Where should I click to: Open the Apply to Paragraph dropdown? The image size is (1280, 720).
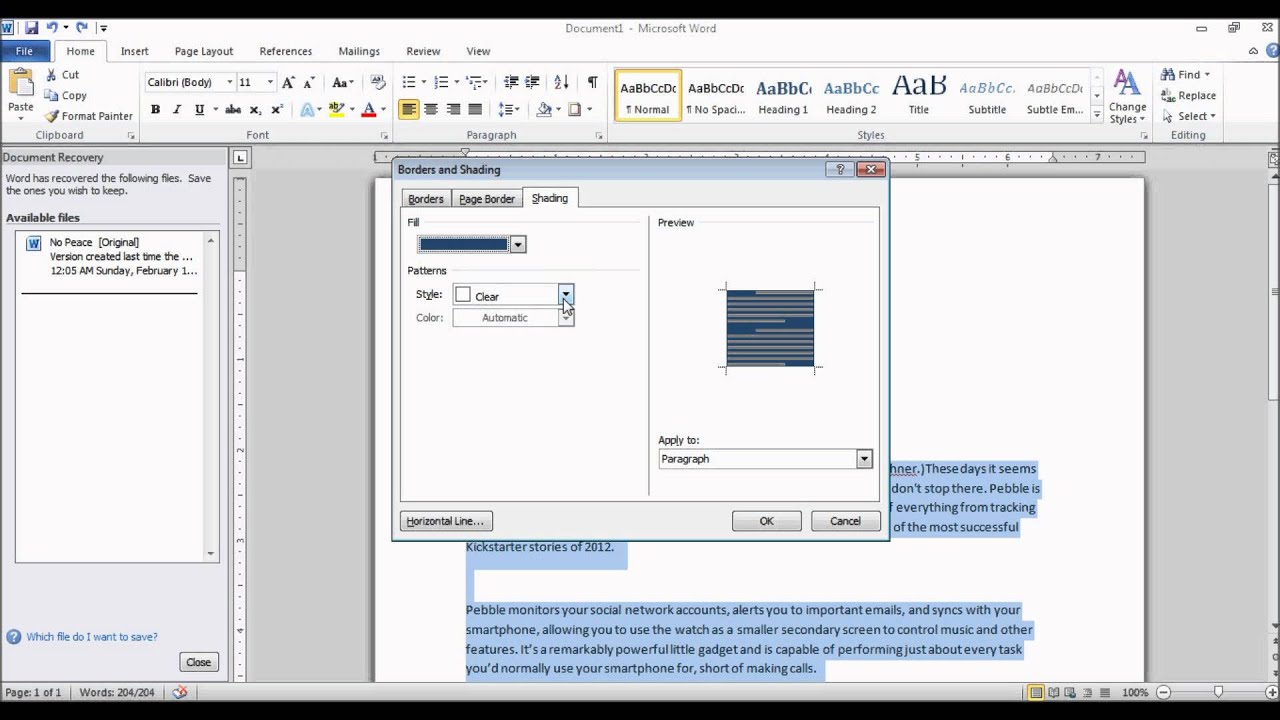[x=864, y=459]
